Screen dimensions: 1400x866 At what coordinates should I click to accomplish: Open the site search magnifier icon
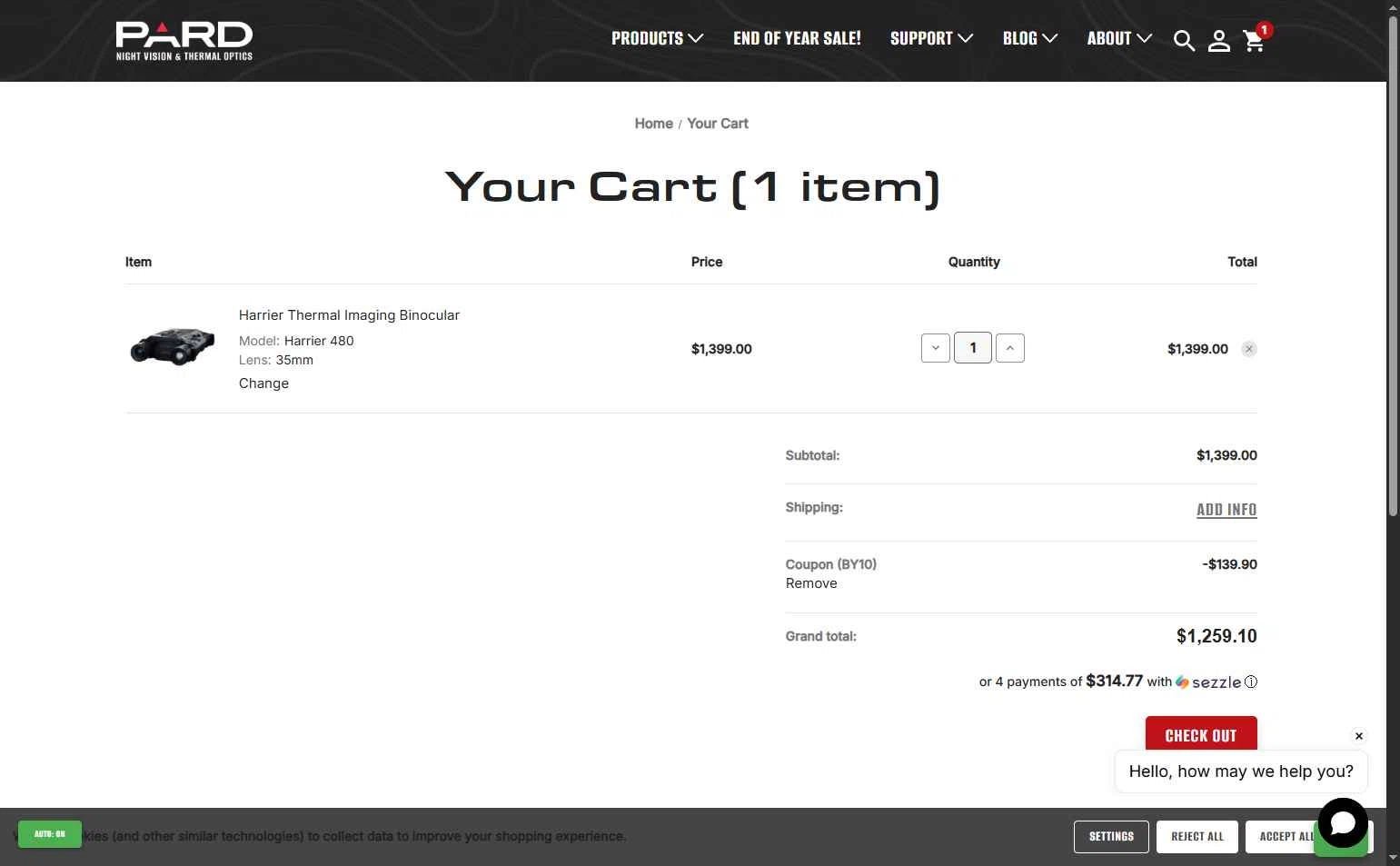point(1184,40)
